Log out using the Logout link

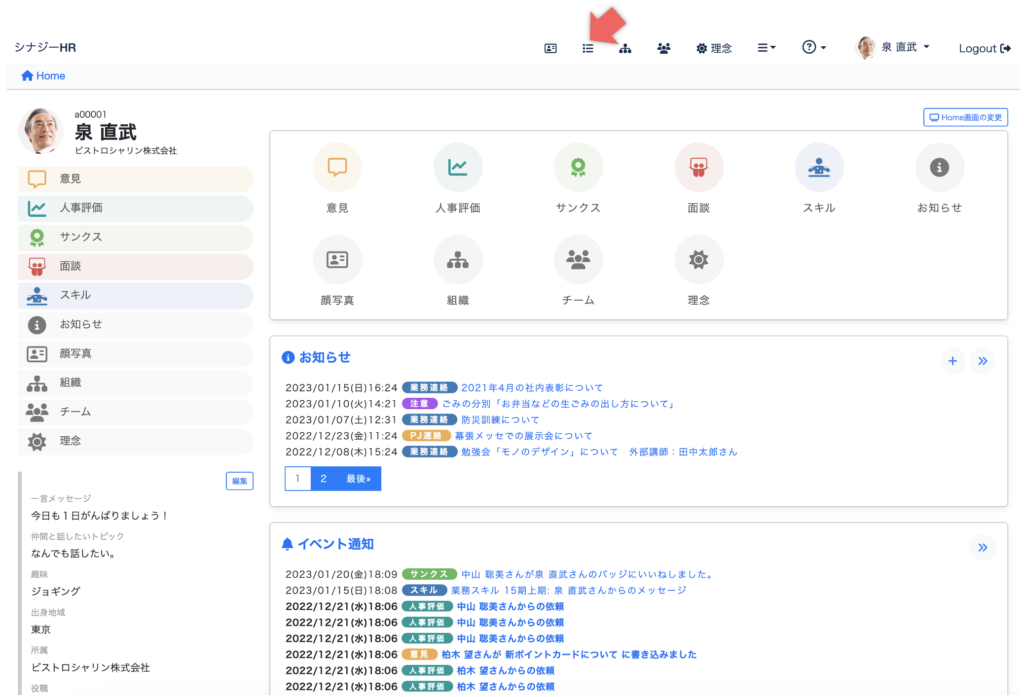[x=984, y=48]
